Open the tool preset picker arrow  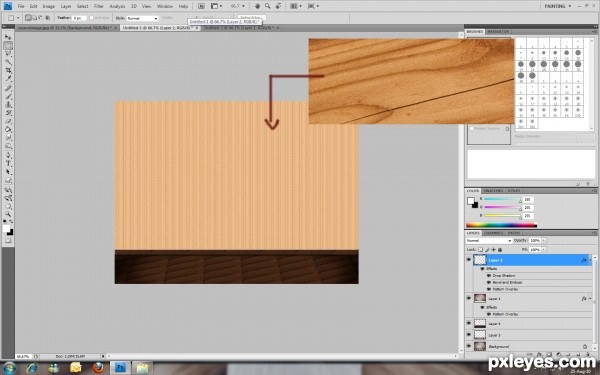(18, 18)
